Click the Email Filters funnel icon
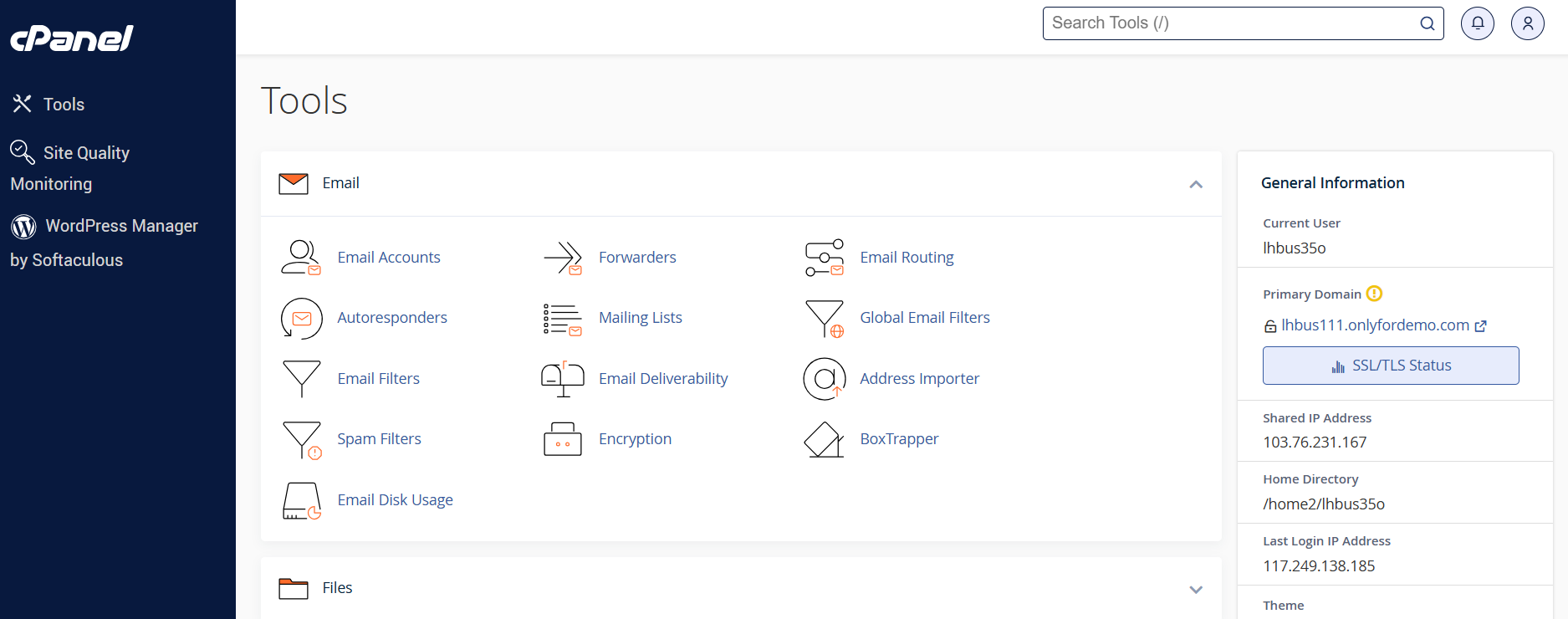Image resolution: width=1568 pixels, height=619 pixels. coord(302,379)
